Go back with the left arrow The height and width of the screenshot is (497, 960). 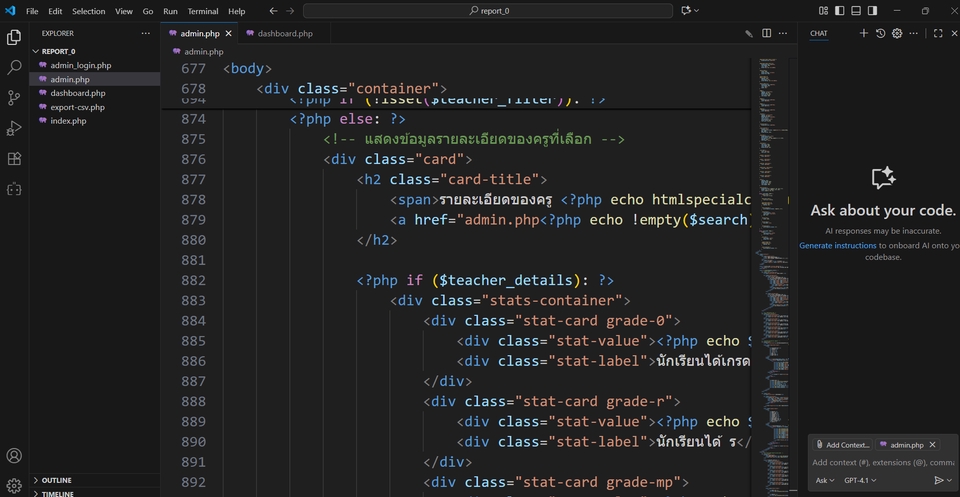(x=274, y=11)
